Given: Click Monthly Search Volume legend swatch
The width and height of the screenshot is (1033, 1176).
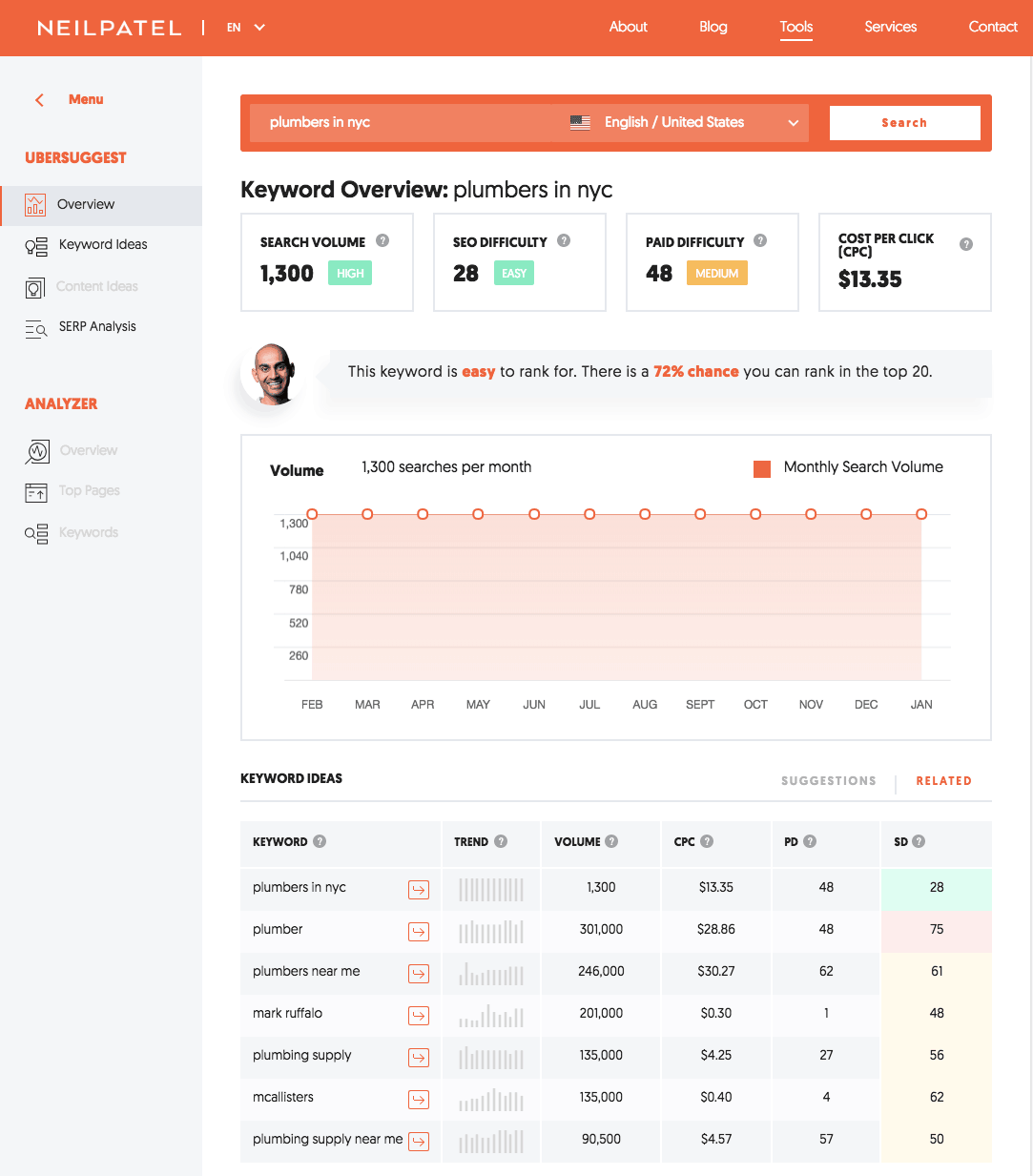Looking at the screenshot, I should click(762, 468).
